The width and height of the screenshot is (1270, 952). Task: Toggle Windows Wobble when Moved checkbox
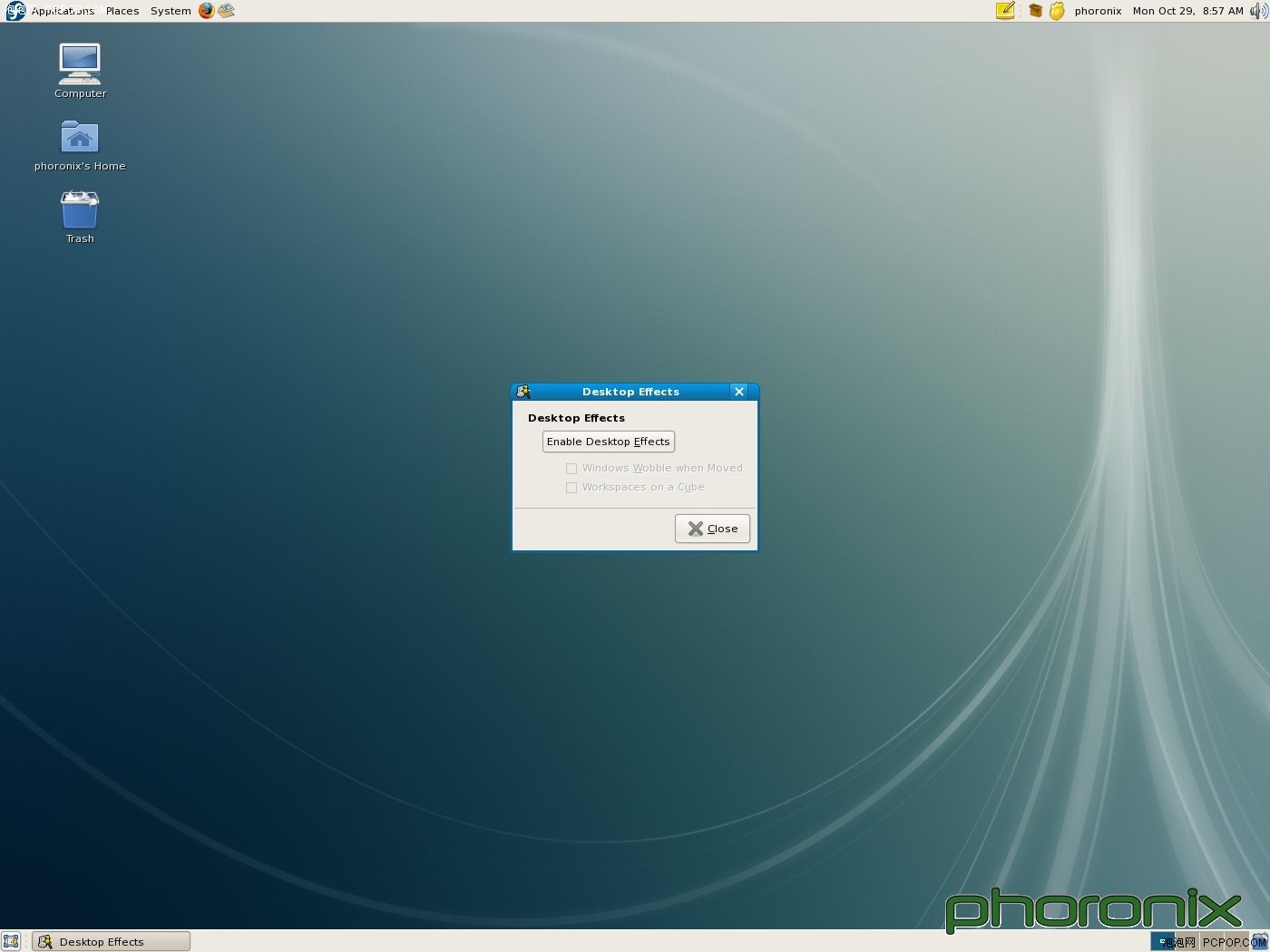point(571,469)
